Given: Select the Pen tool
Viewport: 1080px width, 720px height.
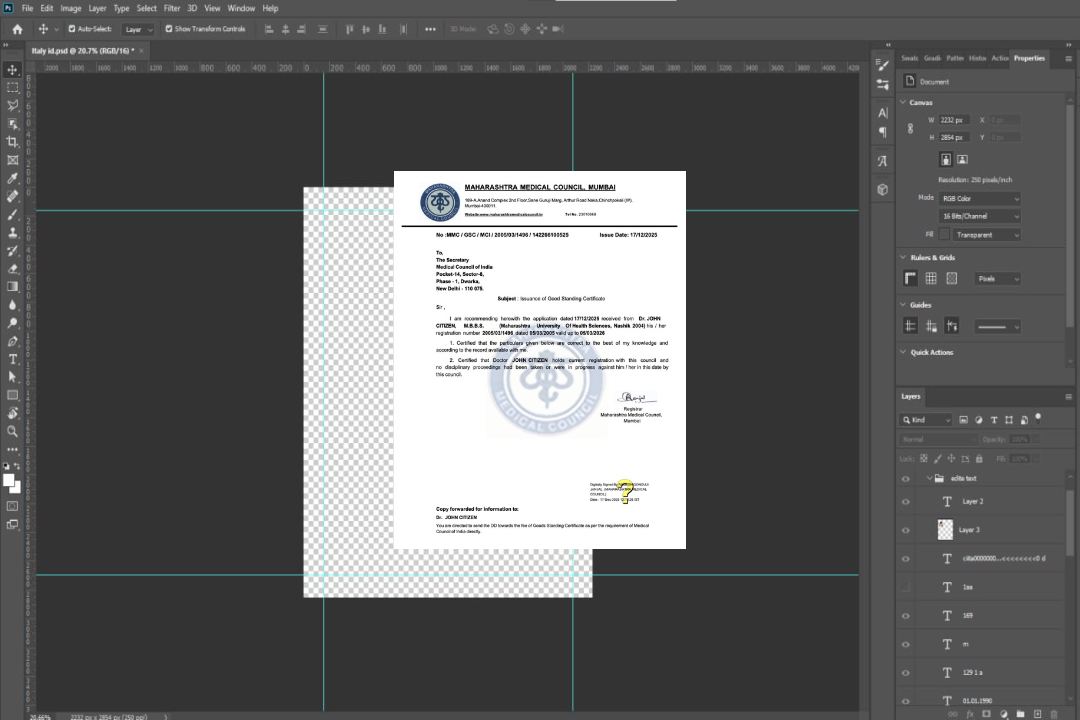Looking at the screenshot, I should (x=12, y=341).
